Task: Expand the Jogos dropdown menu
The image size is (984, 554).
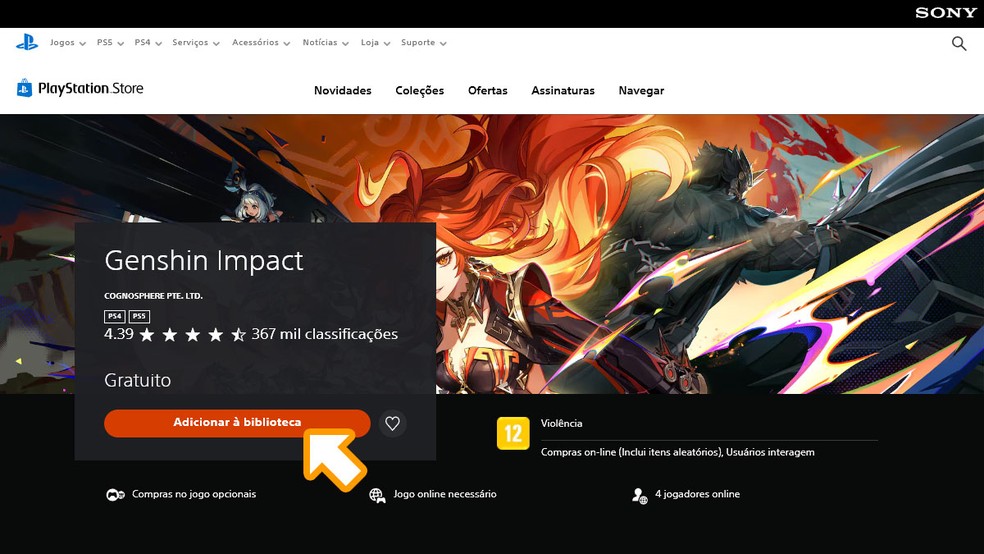Action: (68, 43)
